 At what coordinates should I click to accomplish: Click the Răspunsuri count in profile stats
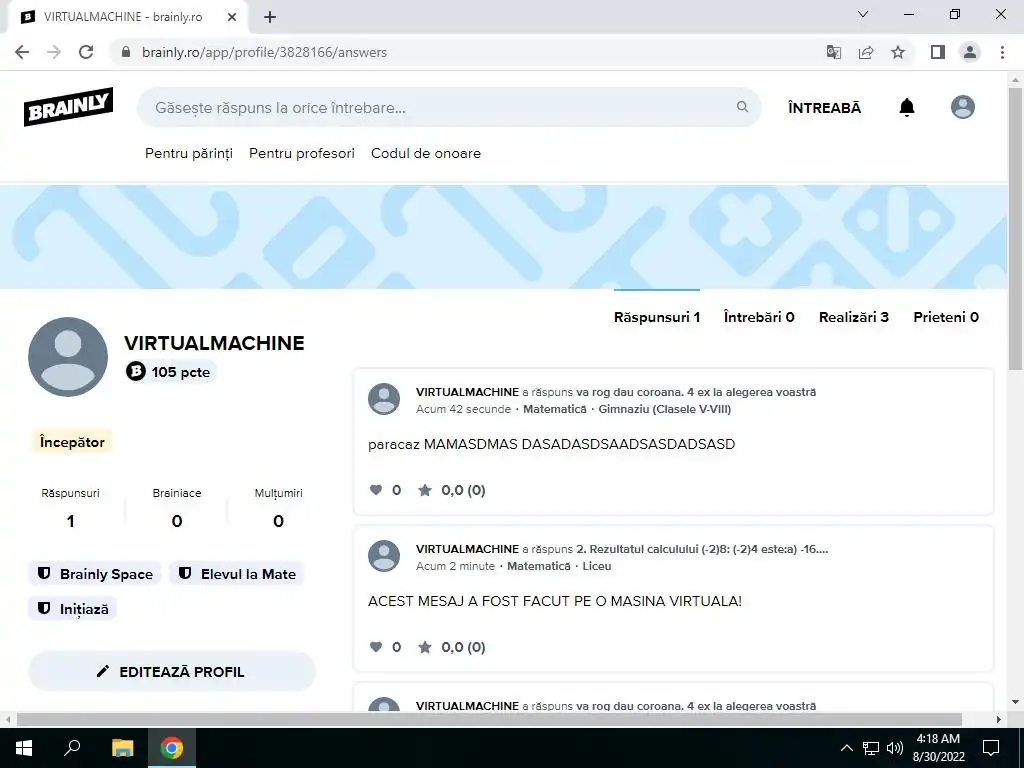pyautogui.click(x=71, y=521)
